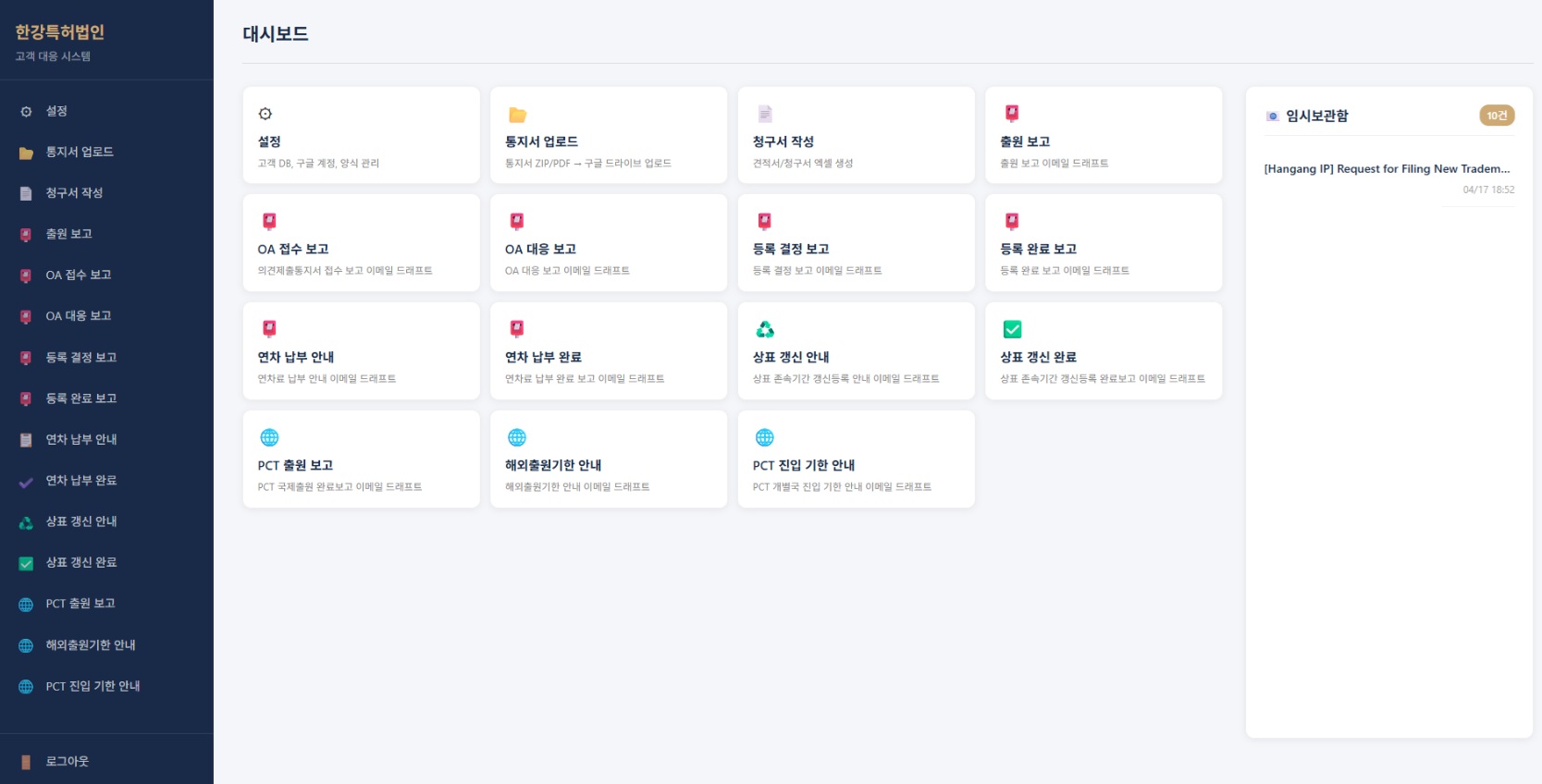This screenshot has width=1542, height=784.
Task: Select 청구서 작성 in the sidebar
Action: pos(106,193)
